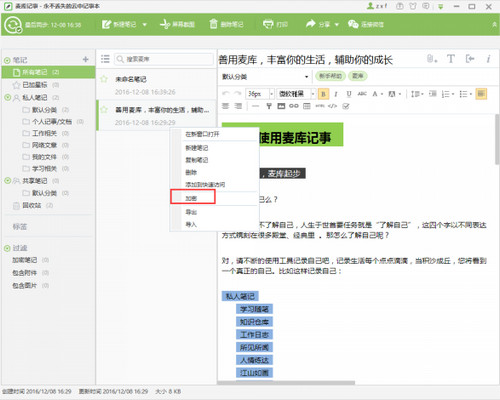500x400 pixels.
Task: Click the 麦库 tag pill
Action: 358,76
